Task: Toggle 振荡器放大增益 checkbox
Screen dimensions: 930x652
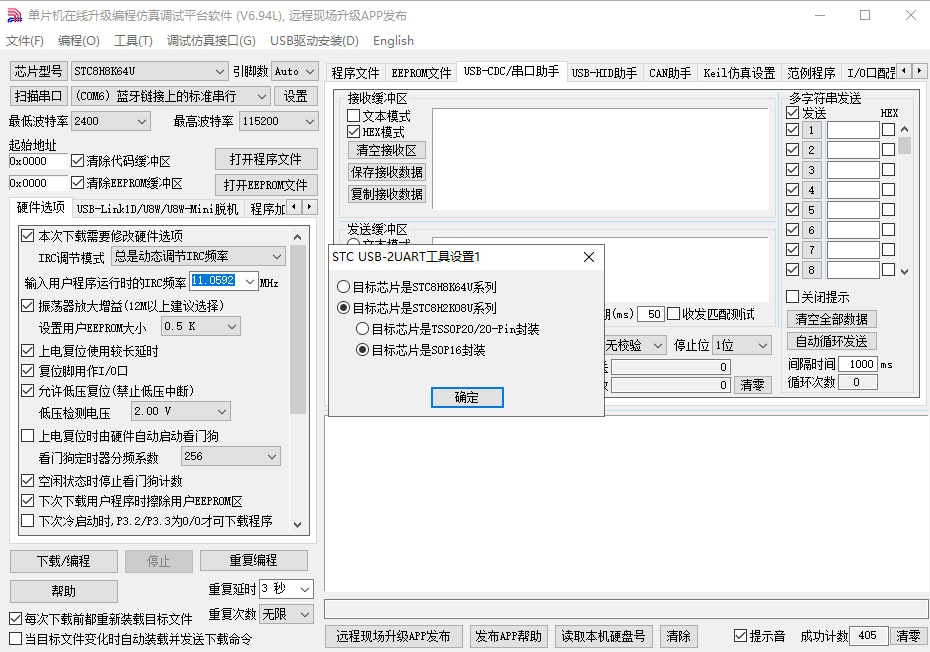Action: [x=27, y=306]
